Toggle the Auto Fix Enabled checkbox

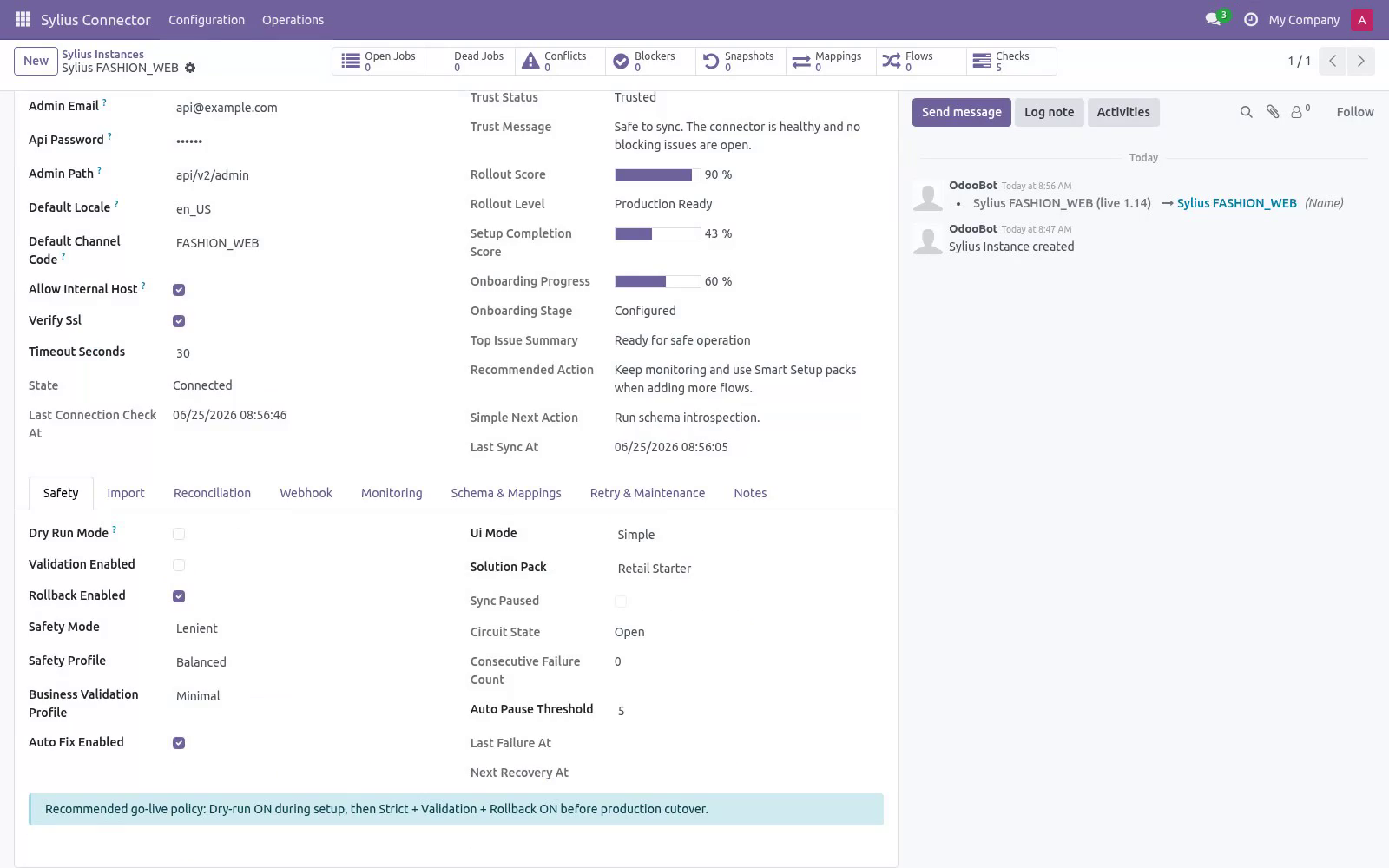coord(179,743)
